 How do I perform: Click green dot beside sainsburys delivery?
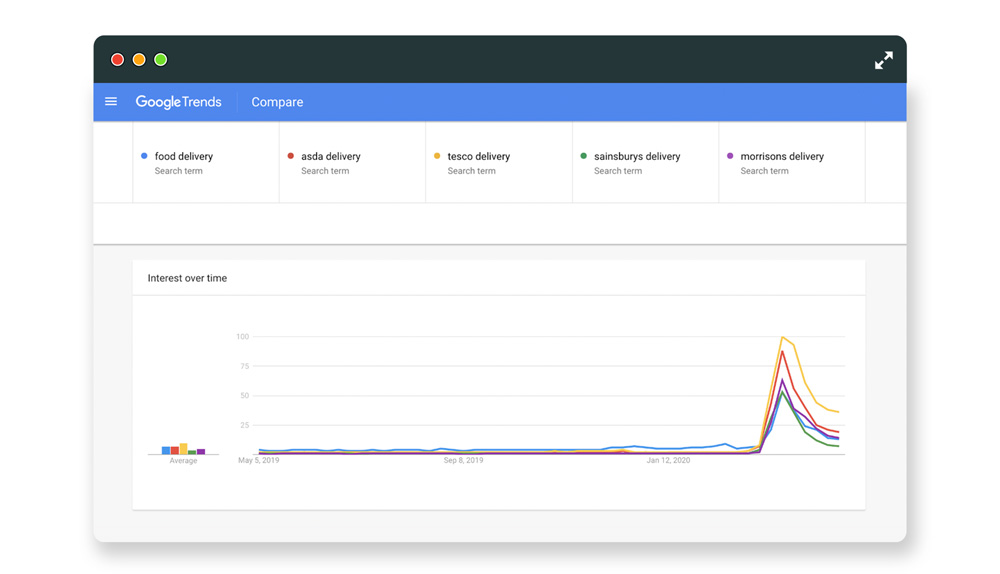point(584,156)
